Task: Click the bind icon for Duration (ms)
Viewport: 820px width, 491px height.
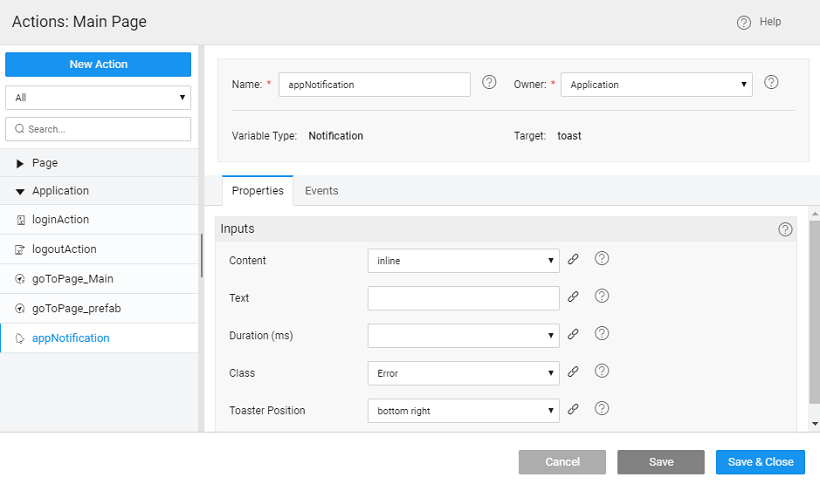Action: click(x=573, y=334)
